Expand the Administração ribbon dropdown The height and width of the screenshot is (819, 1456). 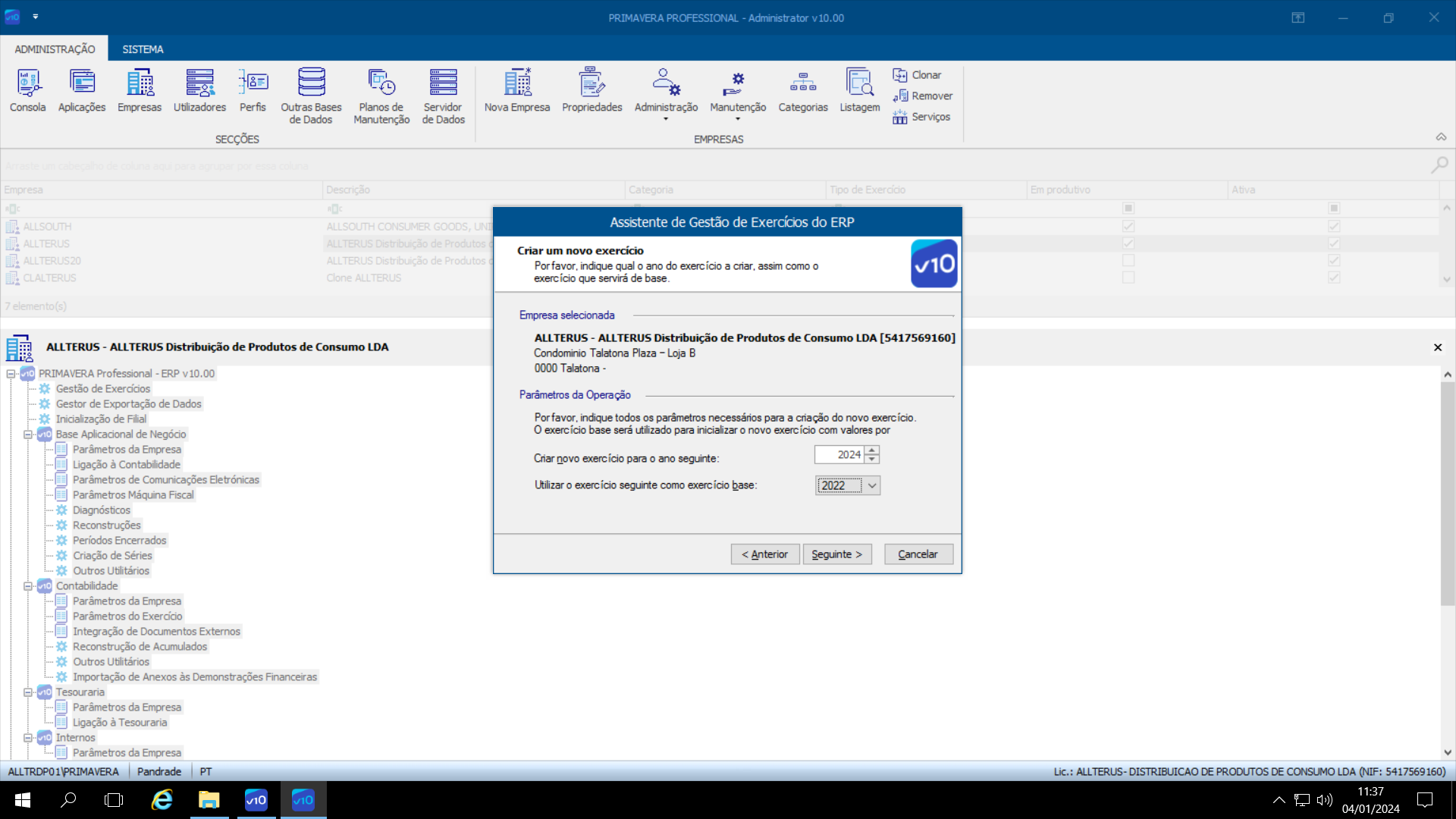pyautogui.click(x=666, y=119)
